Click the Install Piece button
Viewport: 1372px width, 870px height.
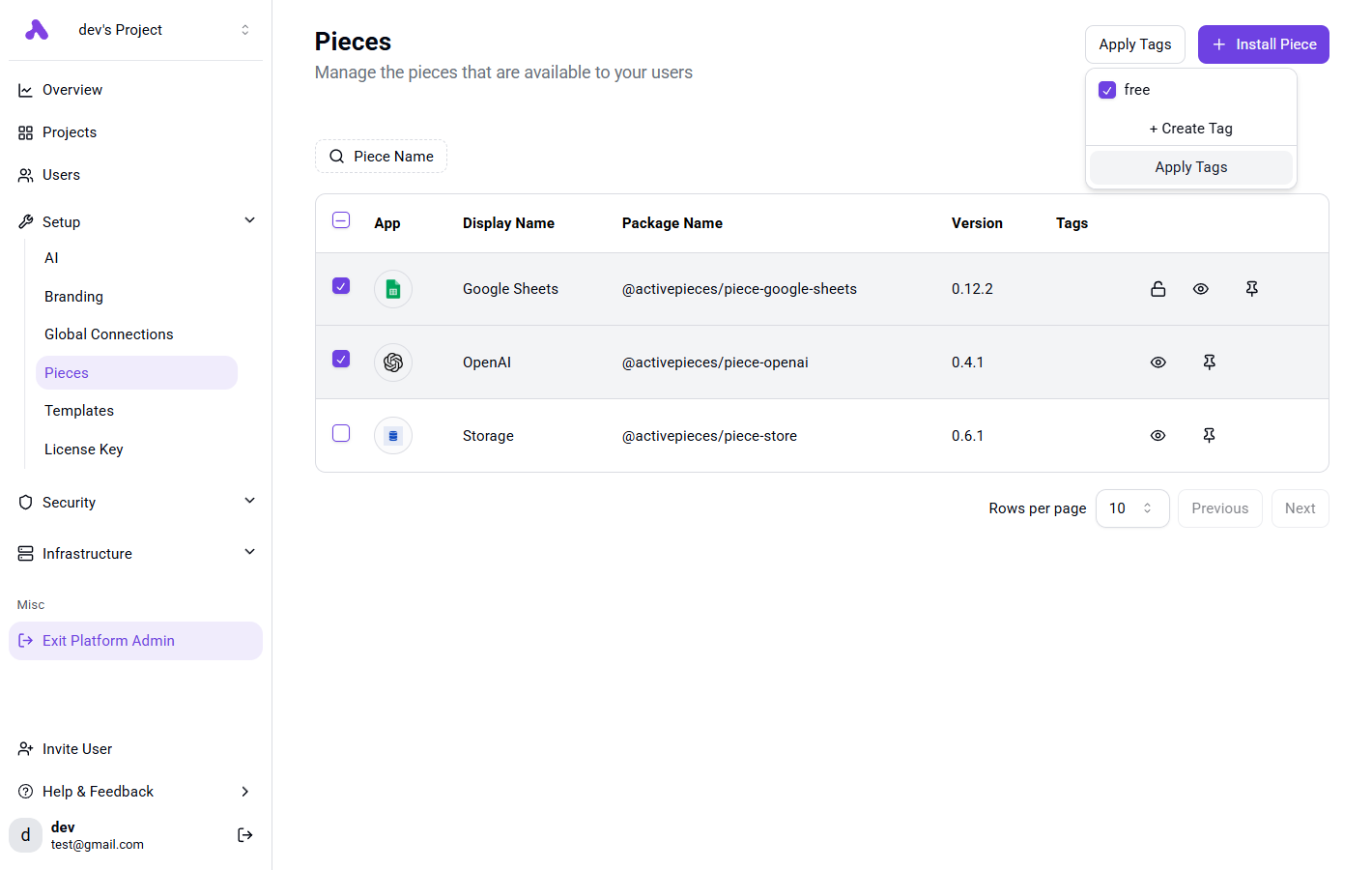point(1263,44)
